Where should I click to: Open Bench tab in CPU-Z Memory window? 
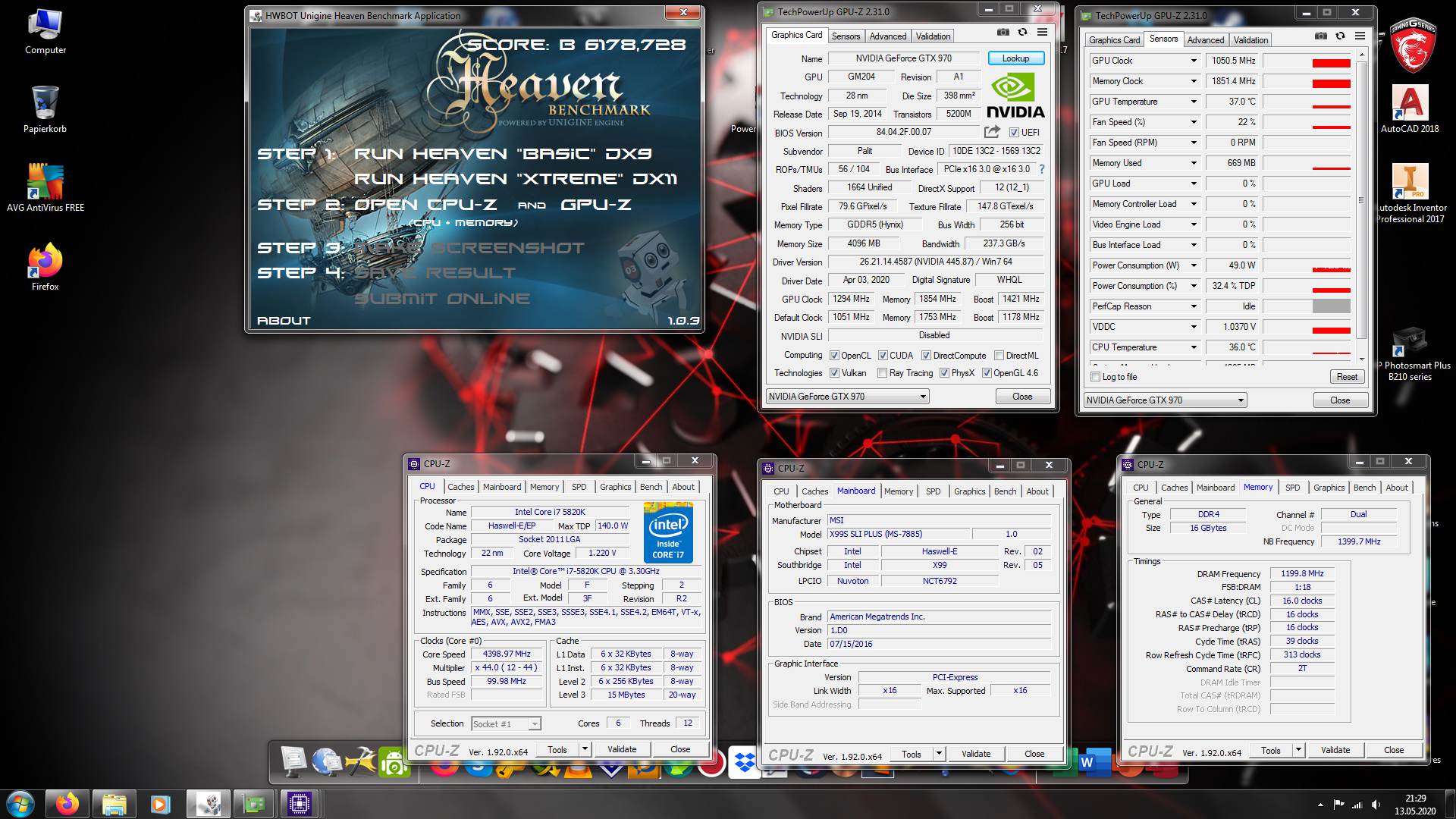(1364, 488)
